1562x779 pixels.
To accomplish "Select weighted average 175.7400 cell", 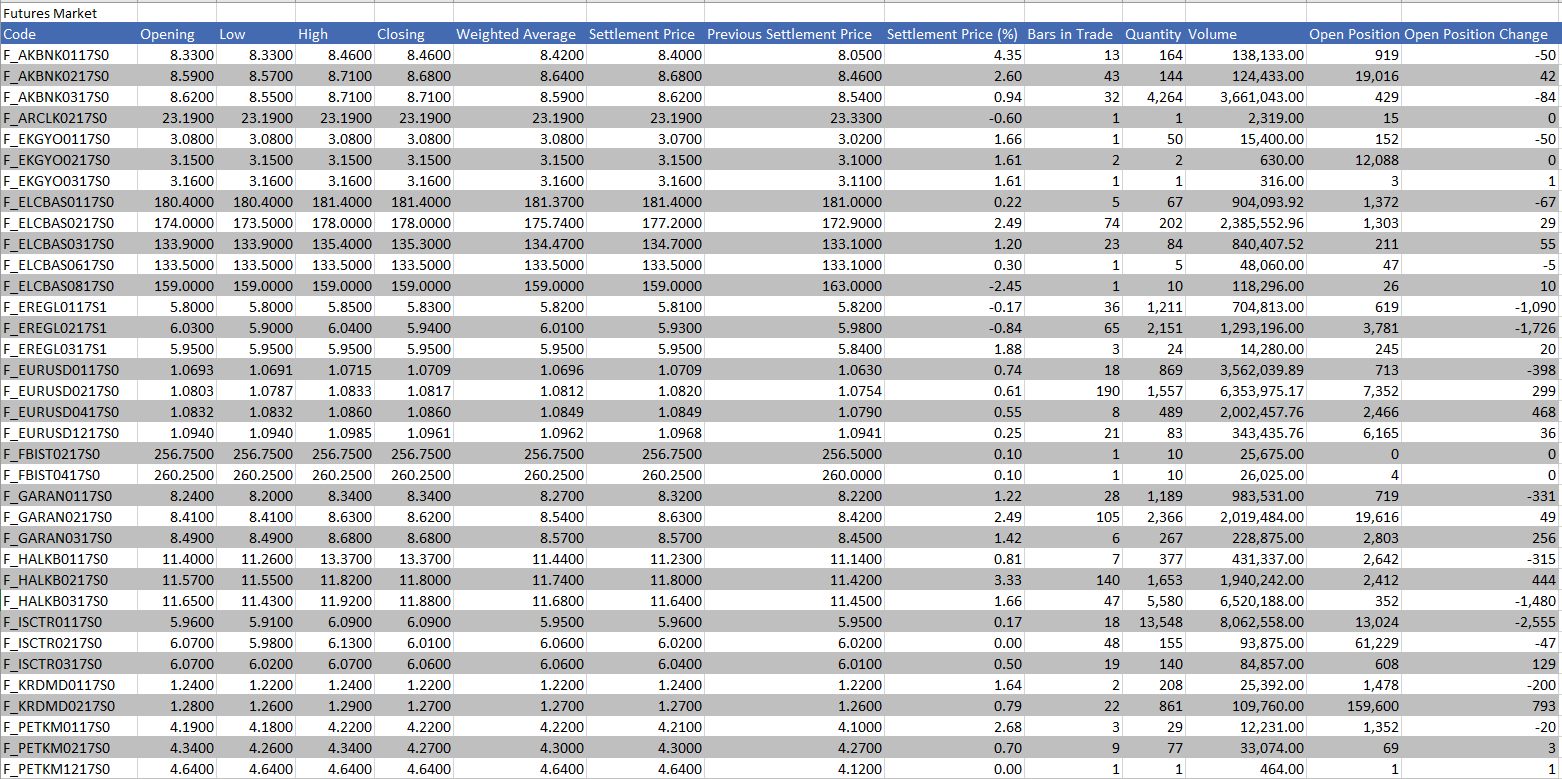I will pos(519,223).
